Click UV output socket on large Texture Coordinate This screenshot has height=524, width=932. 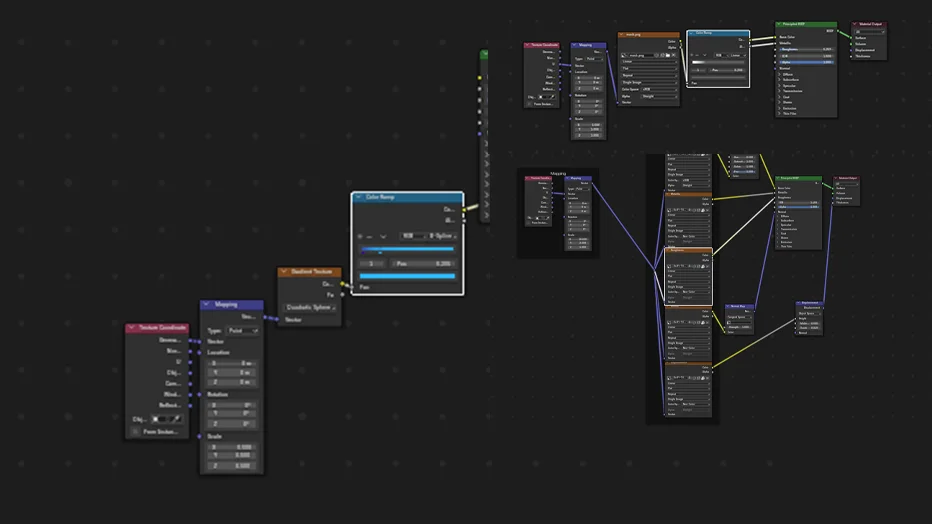point(190,362)
